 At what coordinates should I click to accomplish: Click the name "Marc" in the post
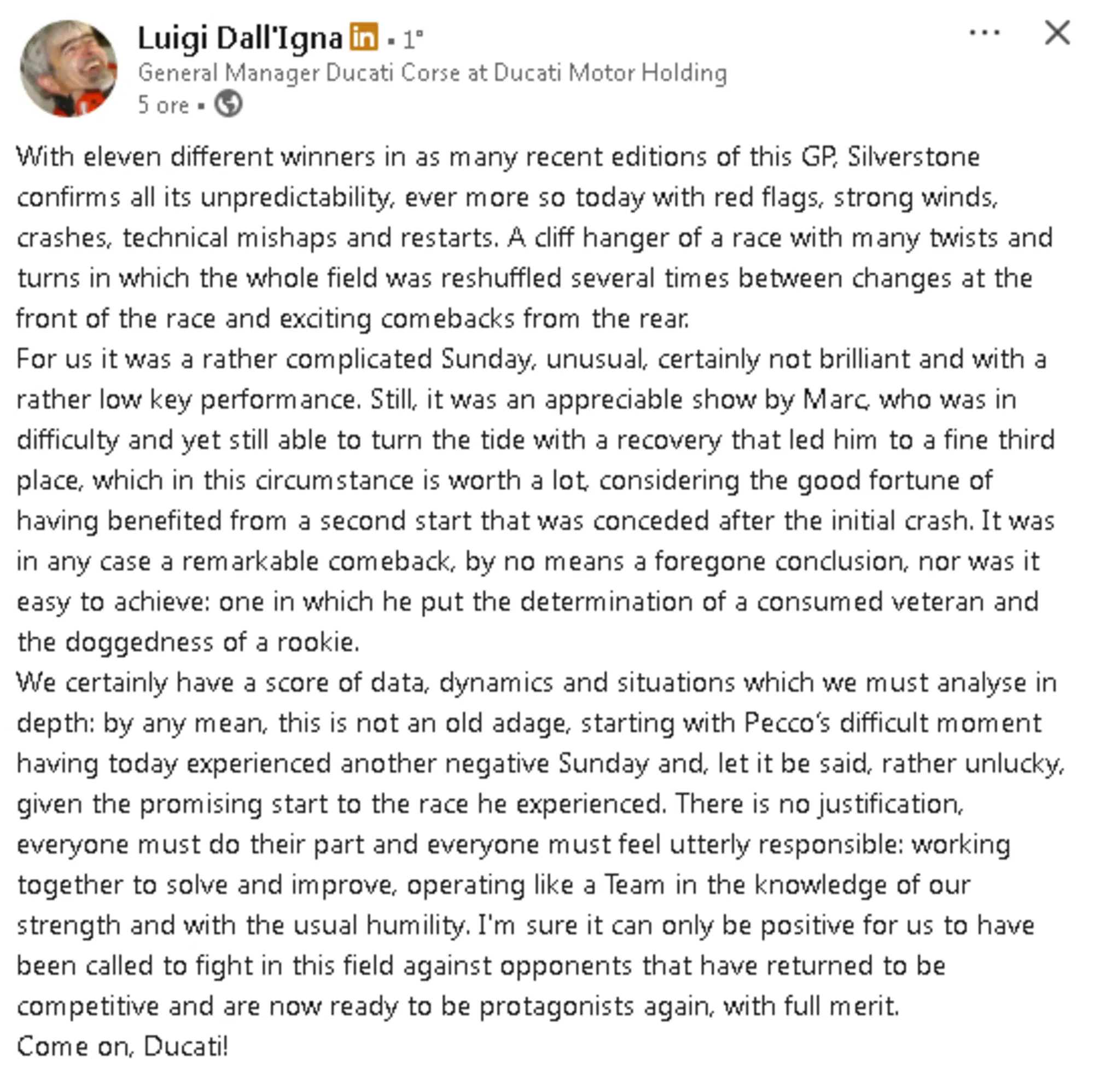point(834,400)
